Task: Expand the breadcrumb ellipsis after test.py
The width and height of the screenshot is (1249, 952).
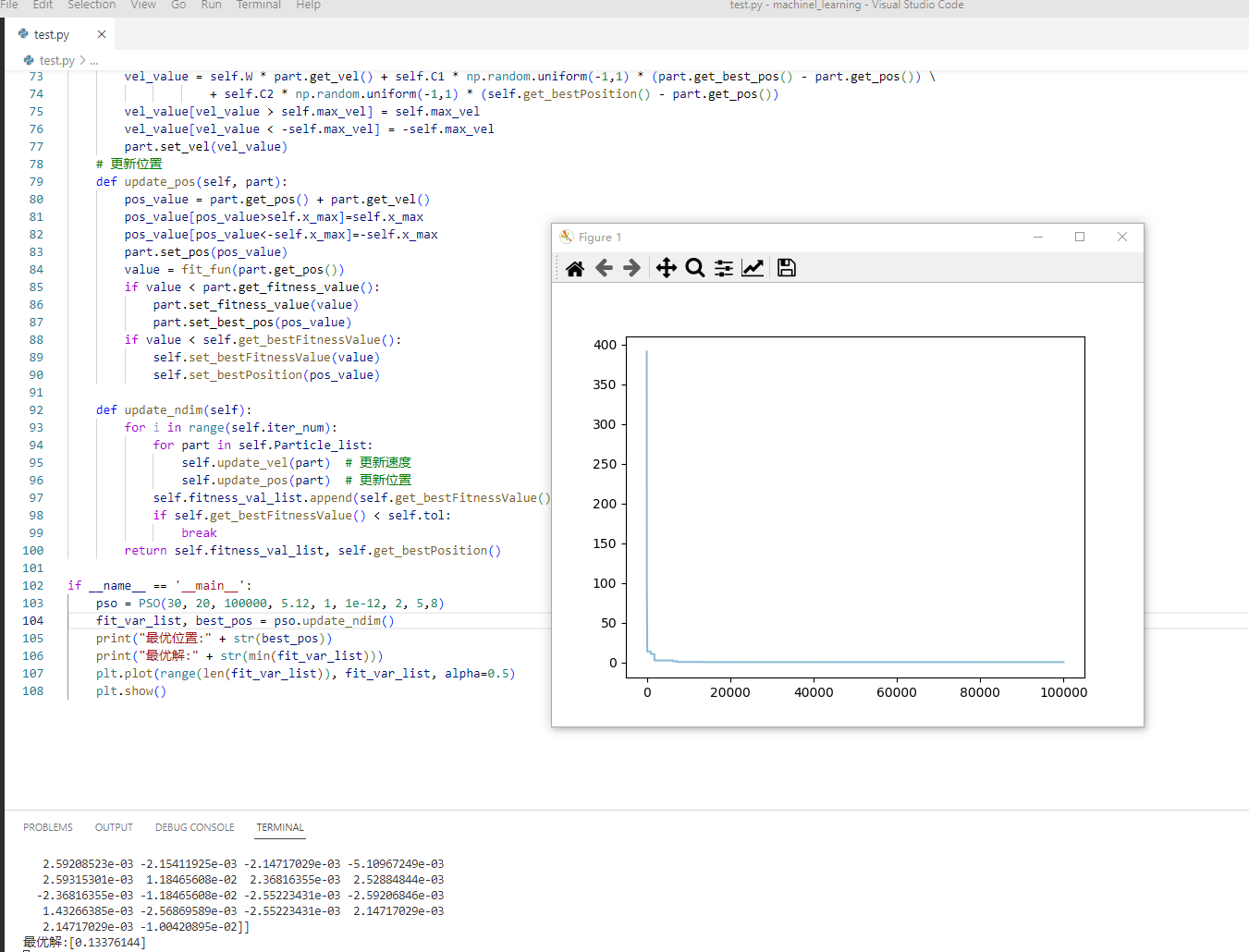Action: click(94, 60)
